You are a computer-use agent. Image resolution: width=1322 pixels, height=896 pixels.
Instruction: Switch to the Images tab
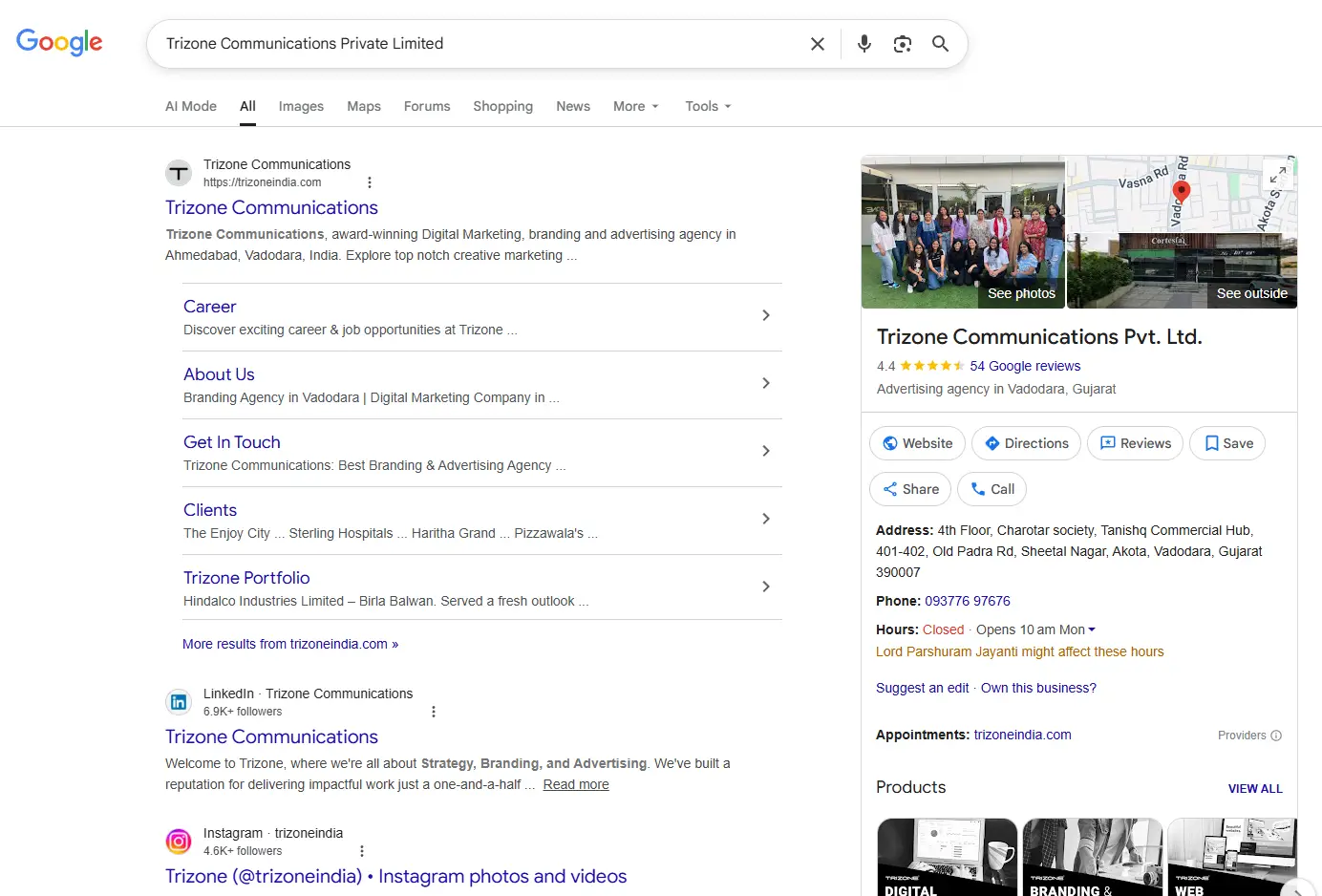coord(301,106)
